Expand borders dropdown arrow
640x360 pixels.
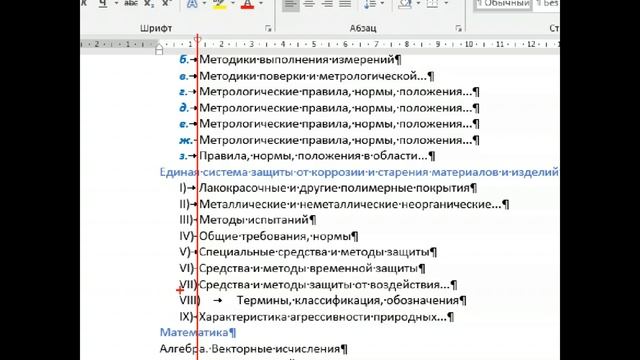(446, 4)
